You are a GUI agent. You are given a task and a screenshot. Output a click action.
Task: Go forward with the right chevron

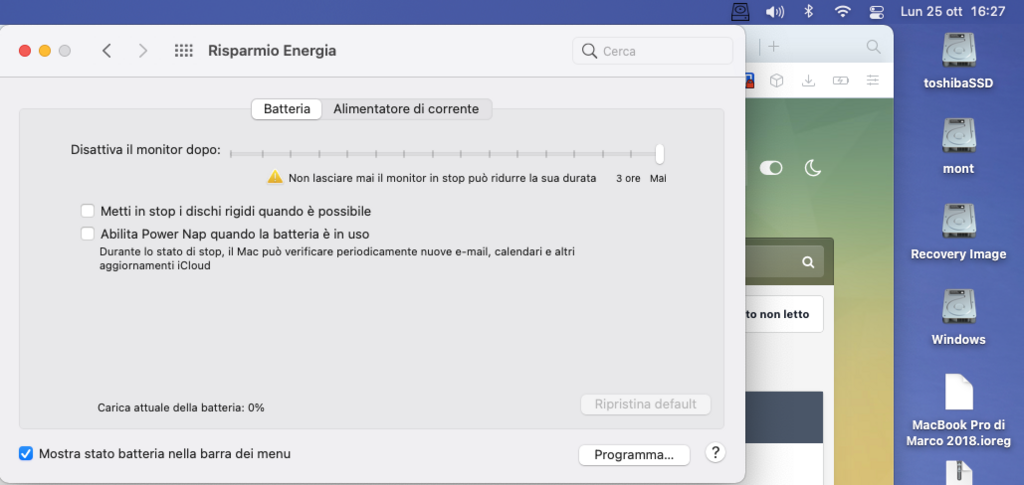pos(143,51)
